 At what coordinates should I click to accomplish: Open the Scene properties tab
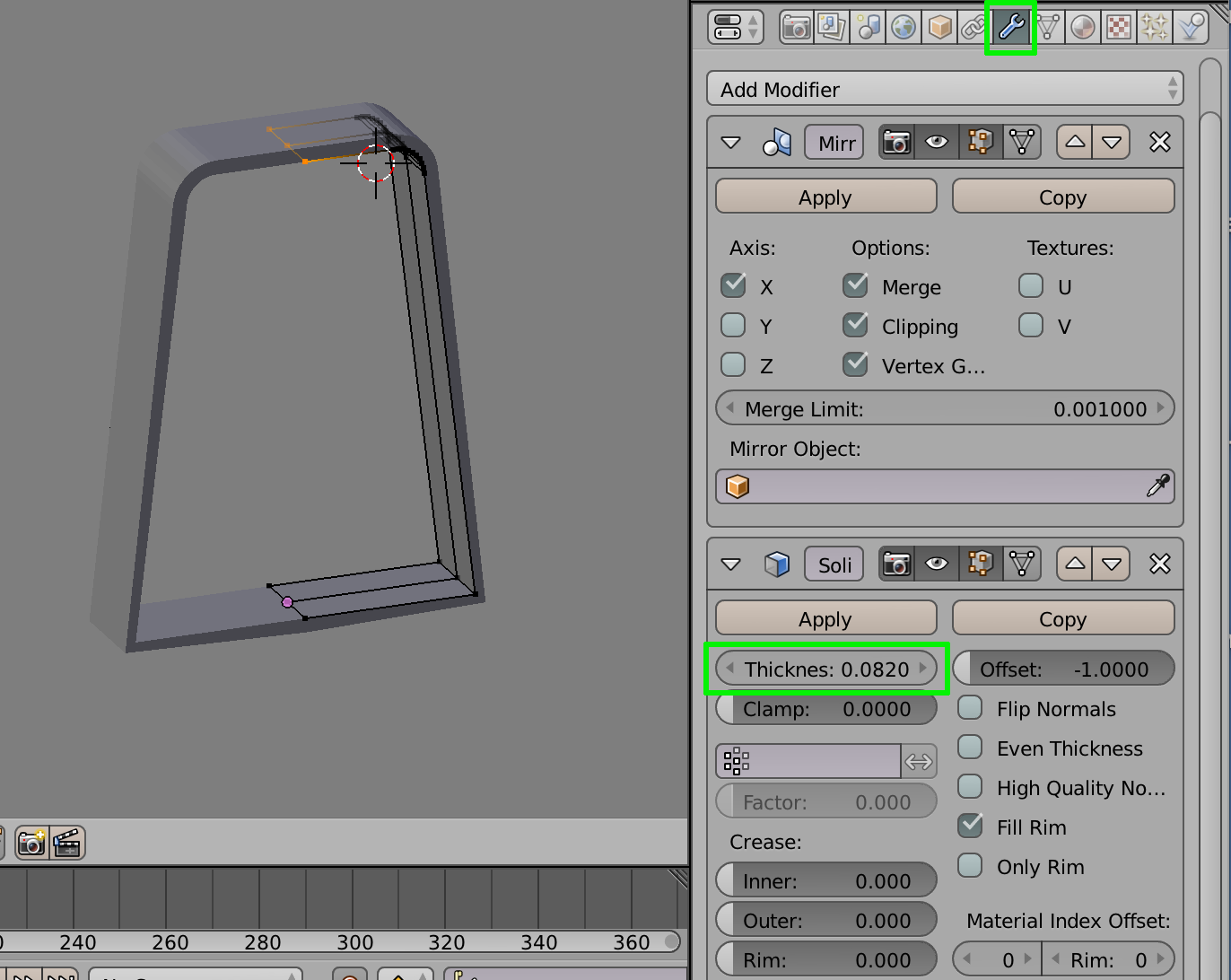[x=868, y=27]
